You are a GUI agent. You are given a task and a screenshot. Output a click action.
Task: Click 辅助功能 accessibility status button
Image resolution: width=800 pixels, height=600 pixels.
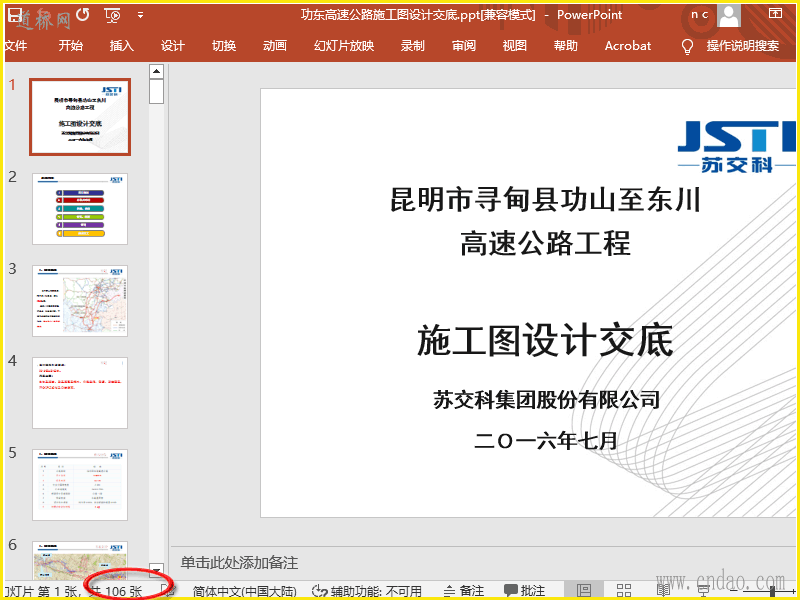[x=369, y=591]
